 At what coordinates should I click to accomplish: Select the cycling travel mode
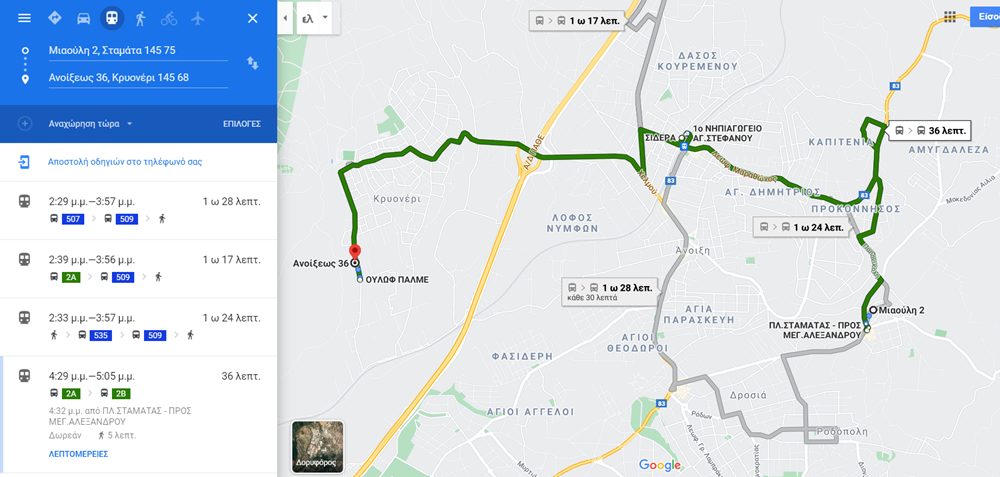click(x=169, y=18)
